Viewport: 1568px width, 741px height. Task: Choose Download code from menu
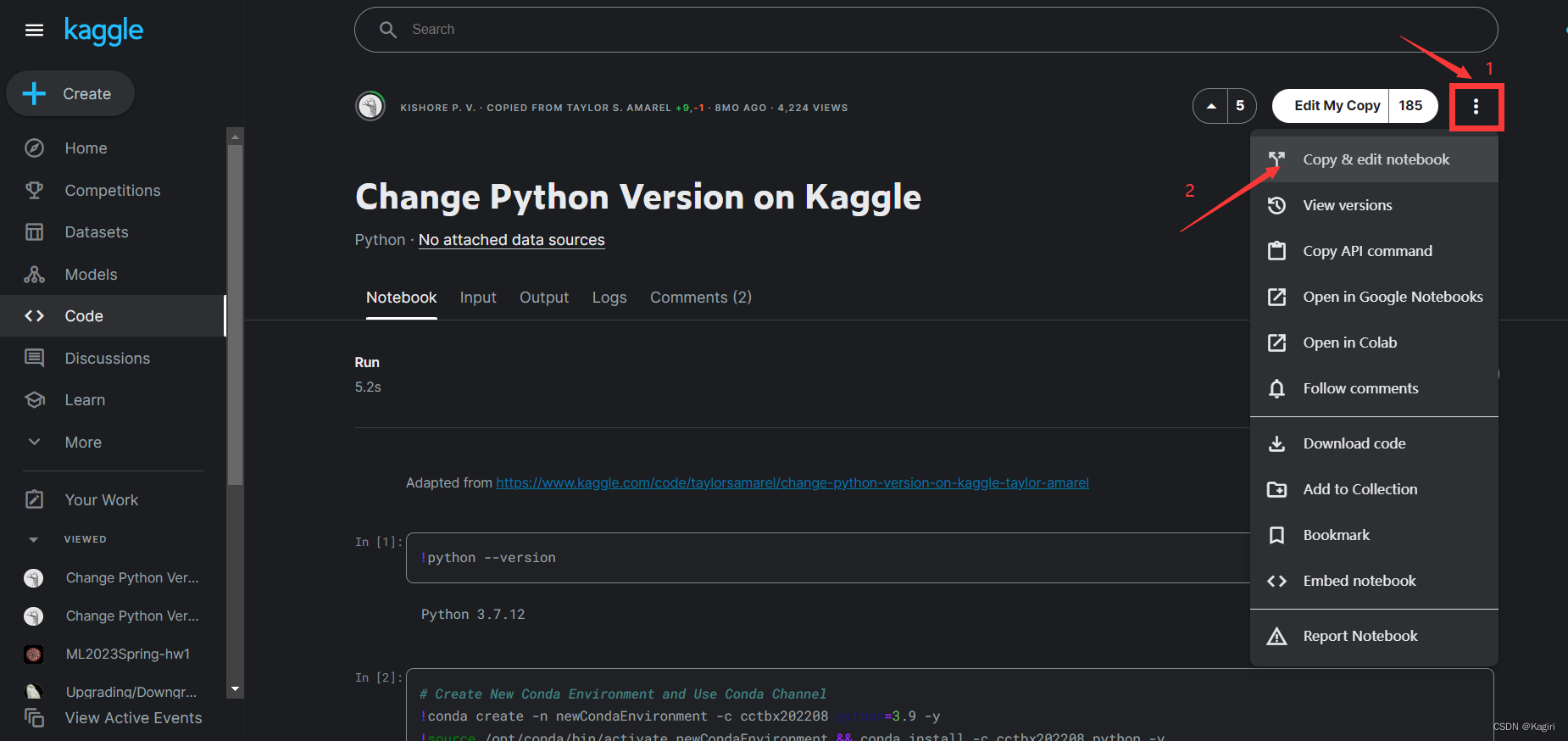tap(1354, 443)
